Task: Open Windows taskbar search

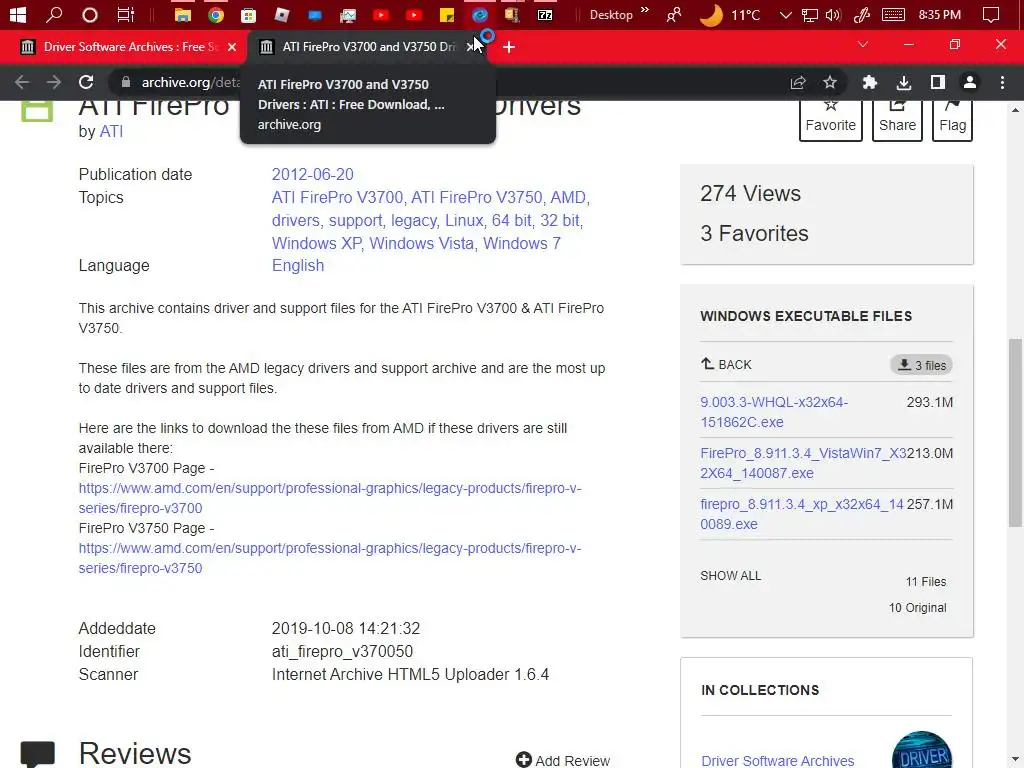Action: click(x=54, y=14)
